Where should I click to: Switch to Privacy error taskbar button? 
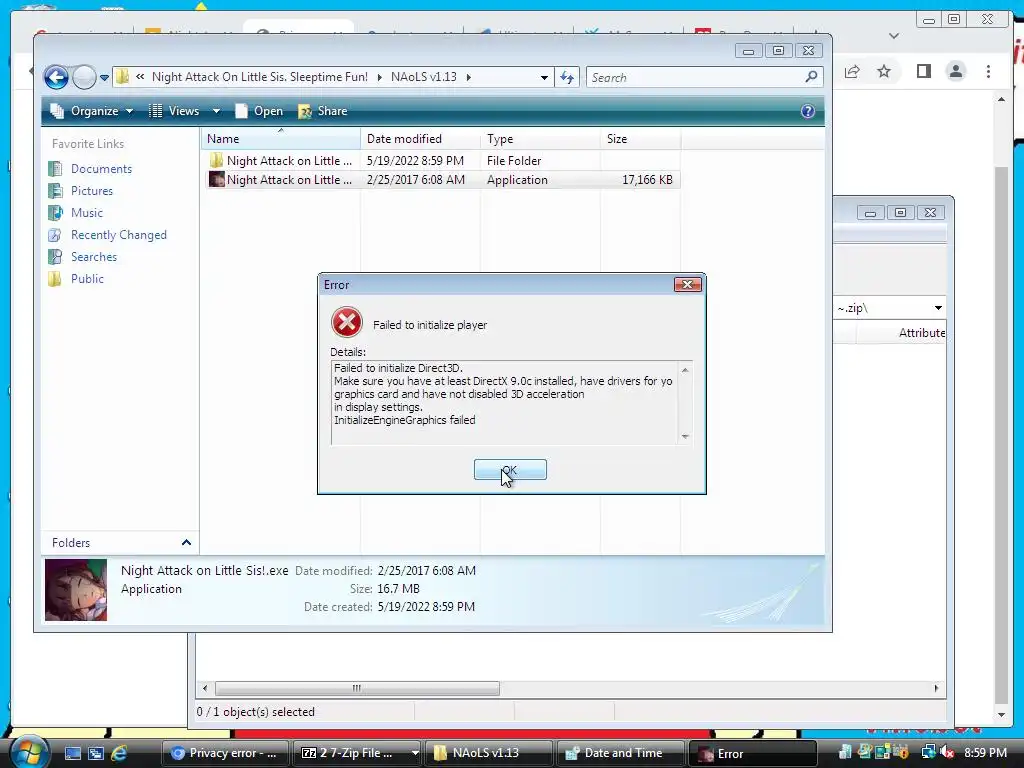[x=226, y=753]
